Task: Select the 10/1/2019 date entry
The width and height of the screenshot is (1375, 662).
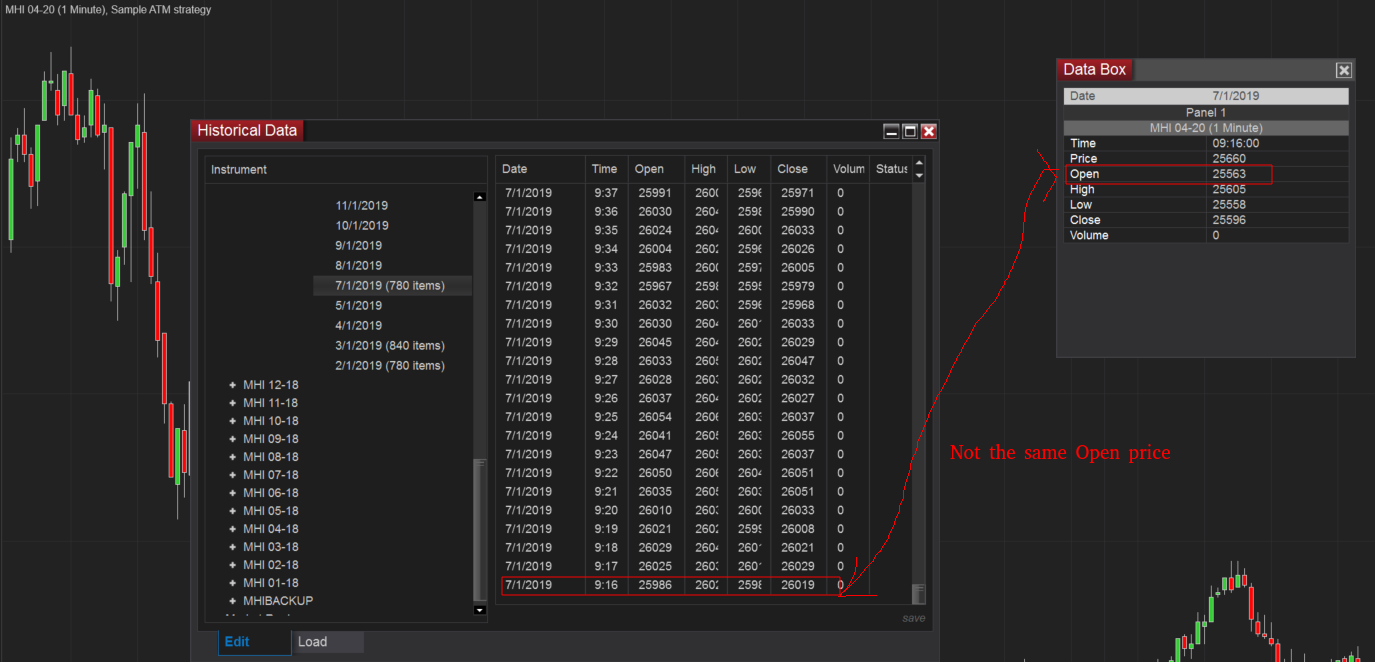Action: [362, 225]
